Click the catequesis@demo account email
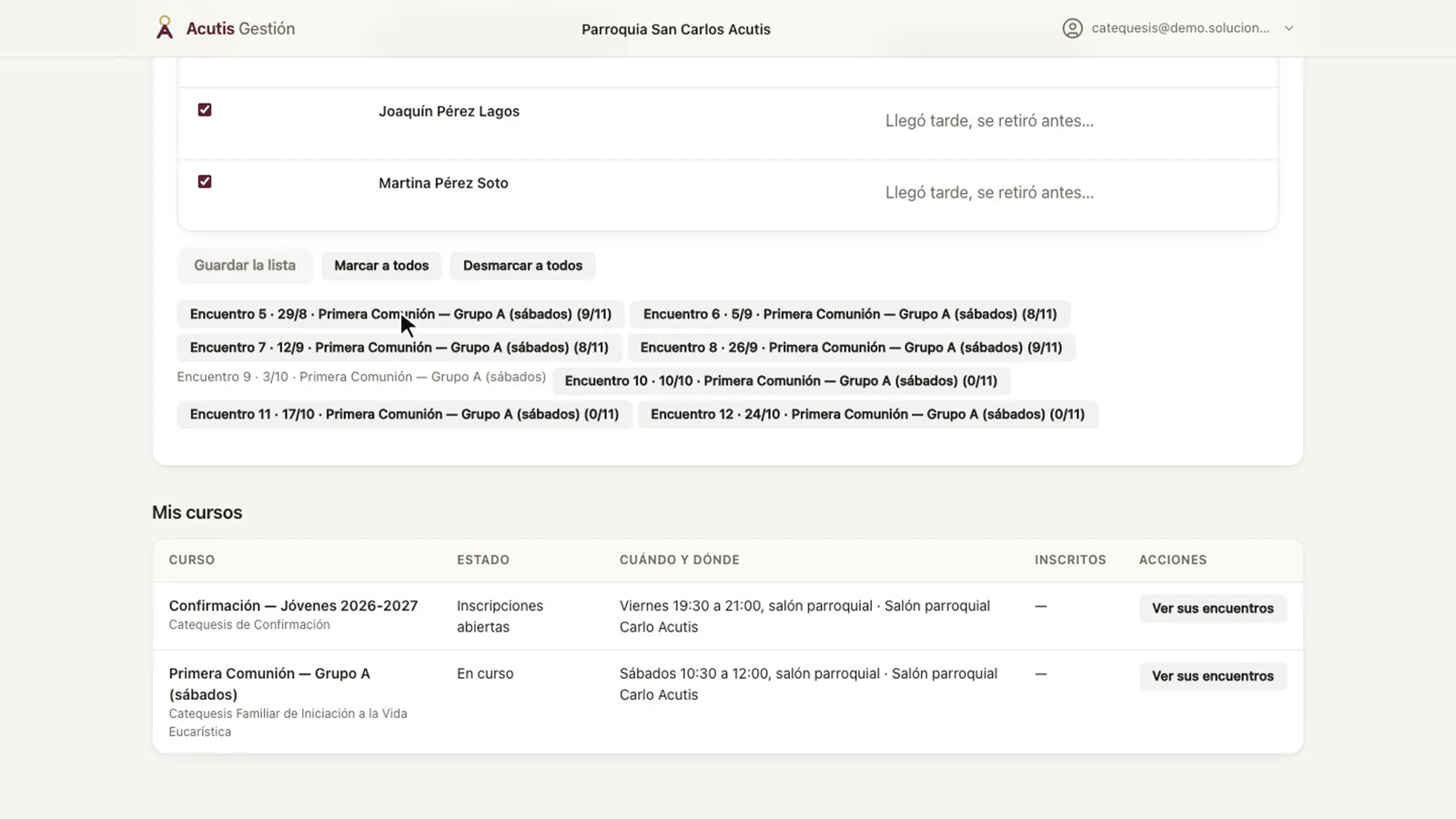 tap(1180, 28)
